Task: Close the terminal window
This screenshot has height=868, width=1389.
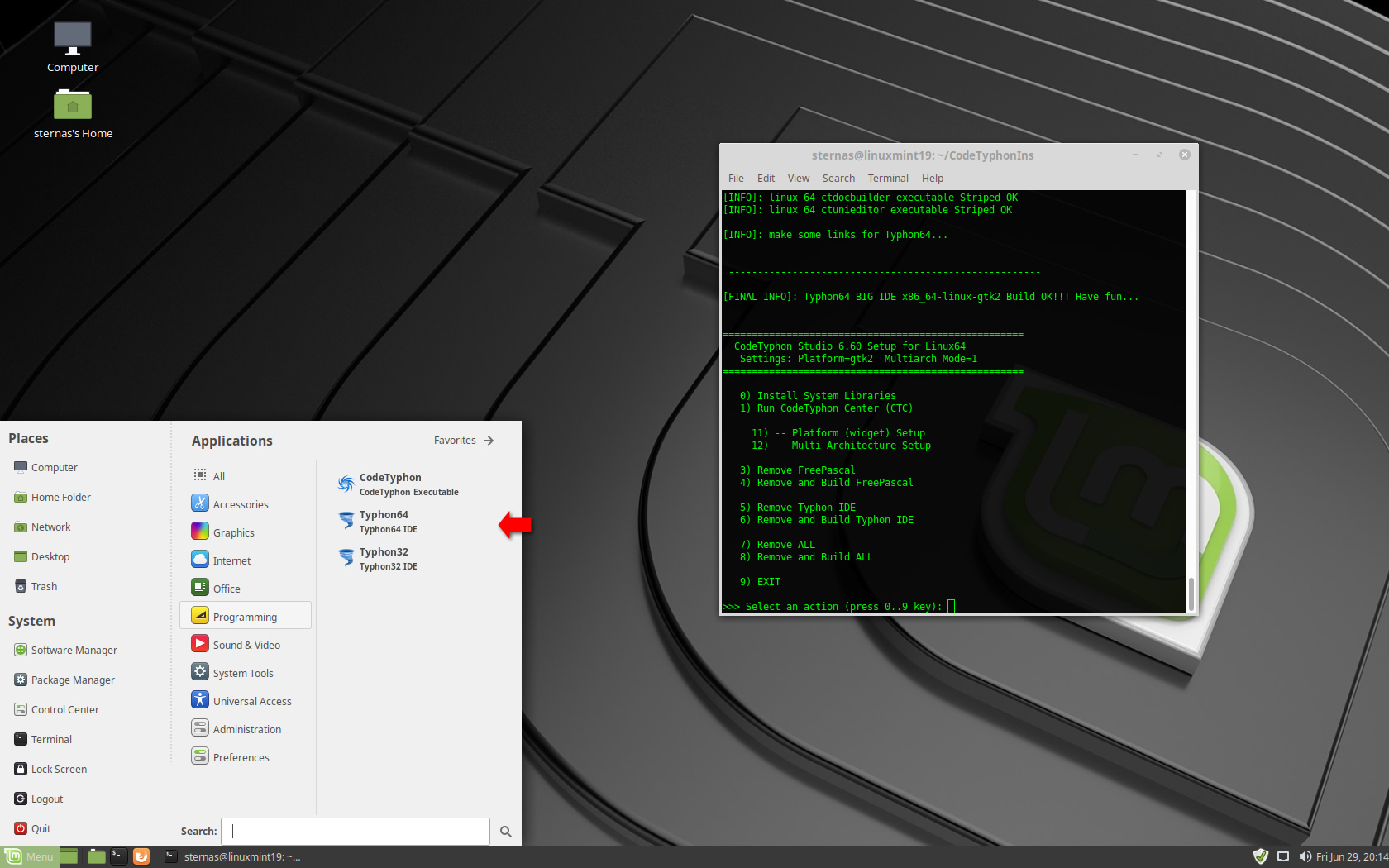Action: [x=1184, y=155]
